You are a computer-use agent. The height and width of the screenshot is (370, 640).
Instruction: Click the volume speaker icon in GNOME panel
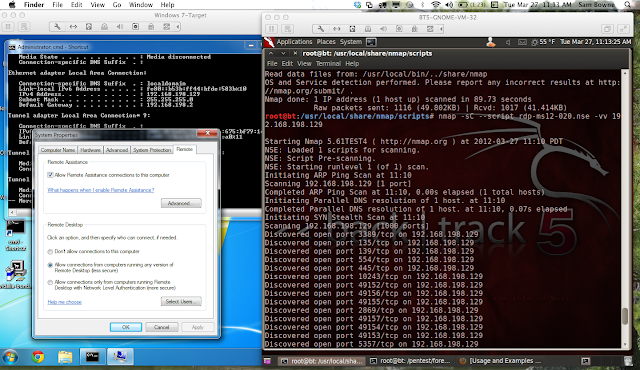(509, 42)
